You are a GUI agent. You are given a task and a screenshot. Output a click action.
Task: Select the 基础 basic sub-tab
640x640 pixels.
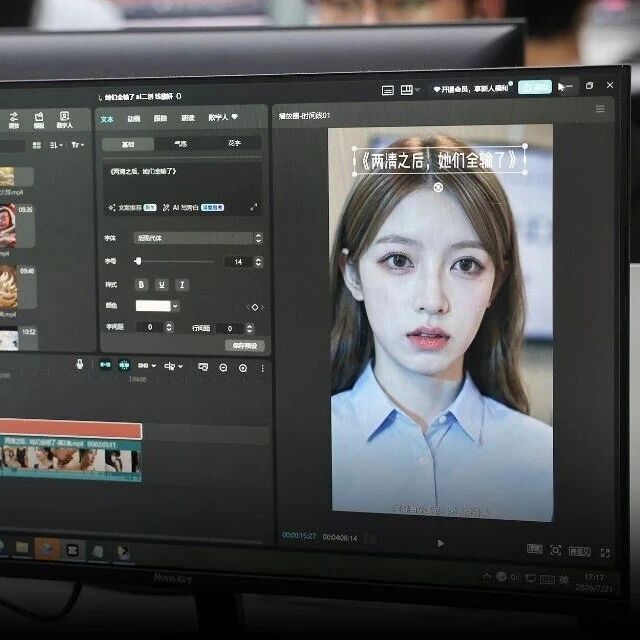tap(128, 144)
